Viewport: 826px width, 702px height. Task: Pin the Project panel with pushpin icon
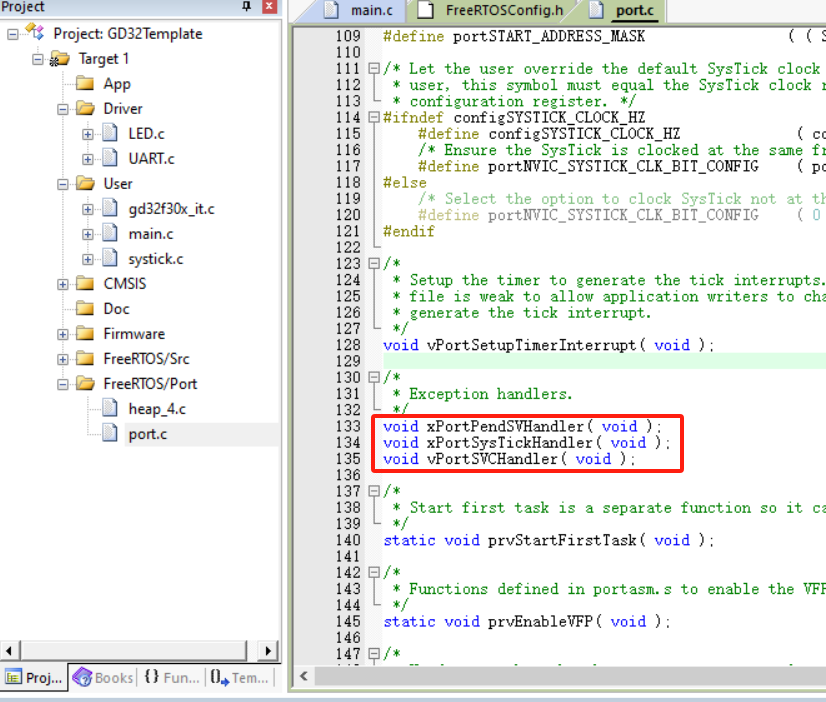click(246, 6)
